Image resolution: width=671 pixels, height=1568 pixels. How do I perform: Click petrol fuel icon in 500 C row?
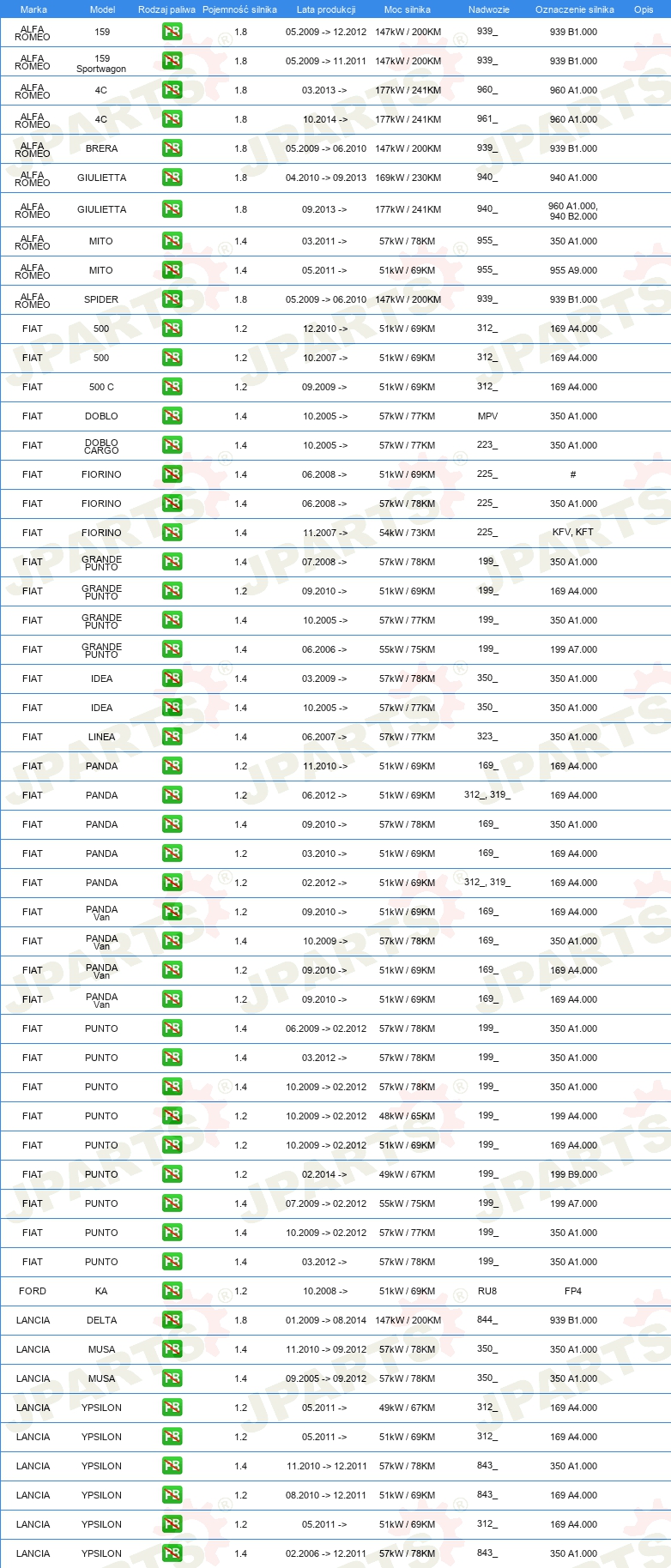coord(172,387)
